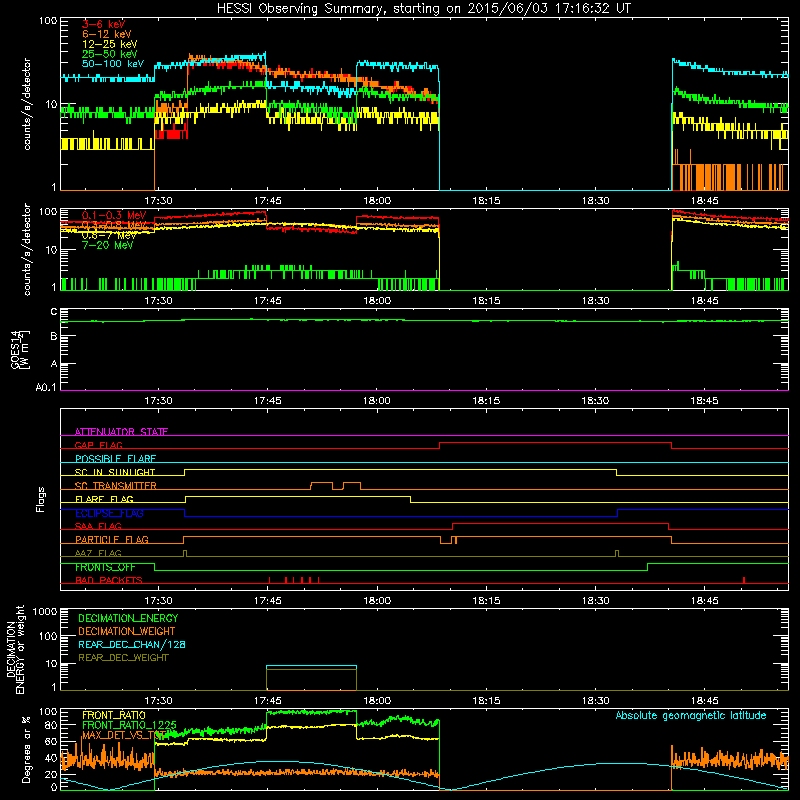Click the '18:45' time label under top panel

pyautogui.click(x=705, y=201)
